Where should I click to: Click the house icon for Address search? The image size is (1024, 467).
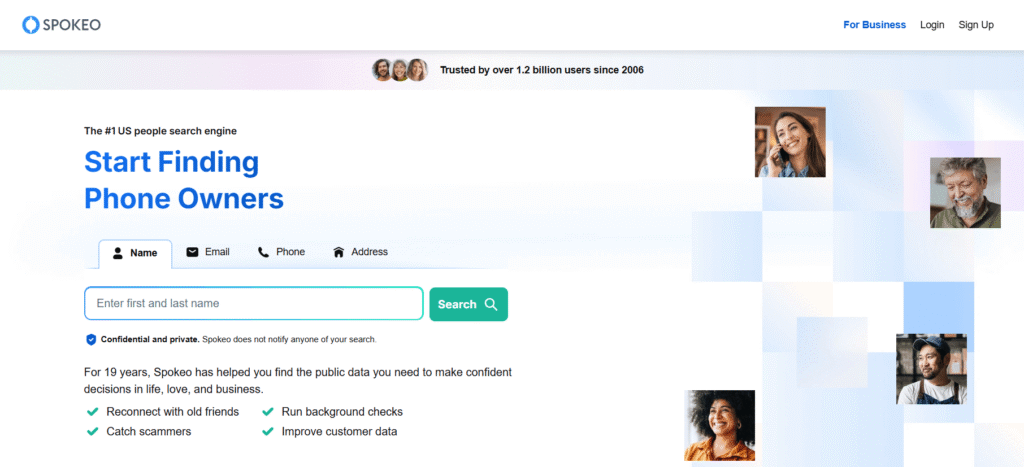click(x=338, y=252)
